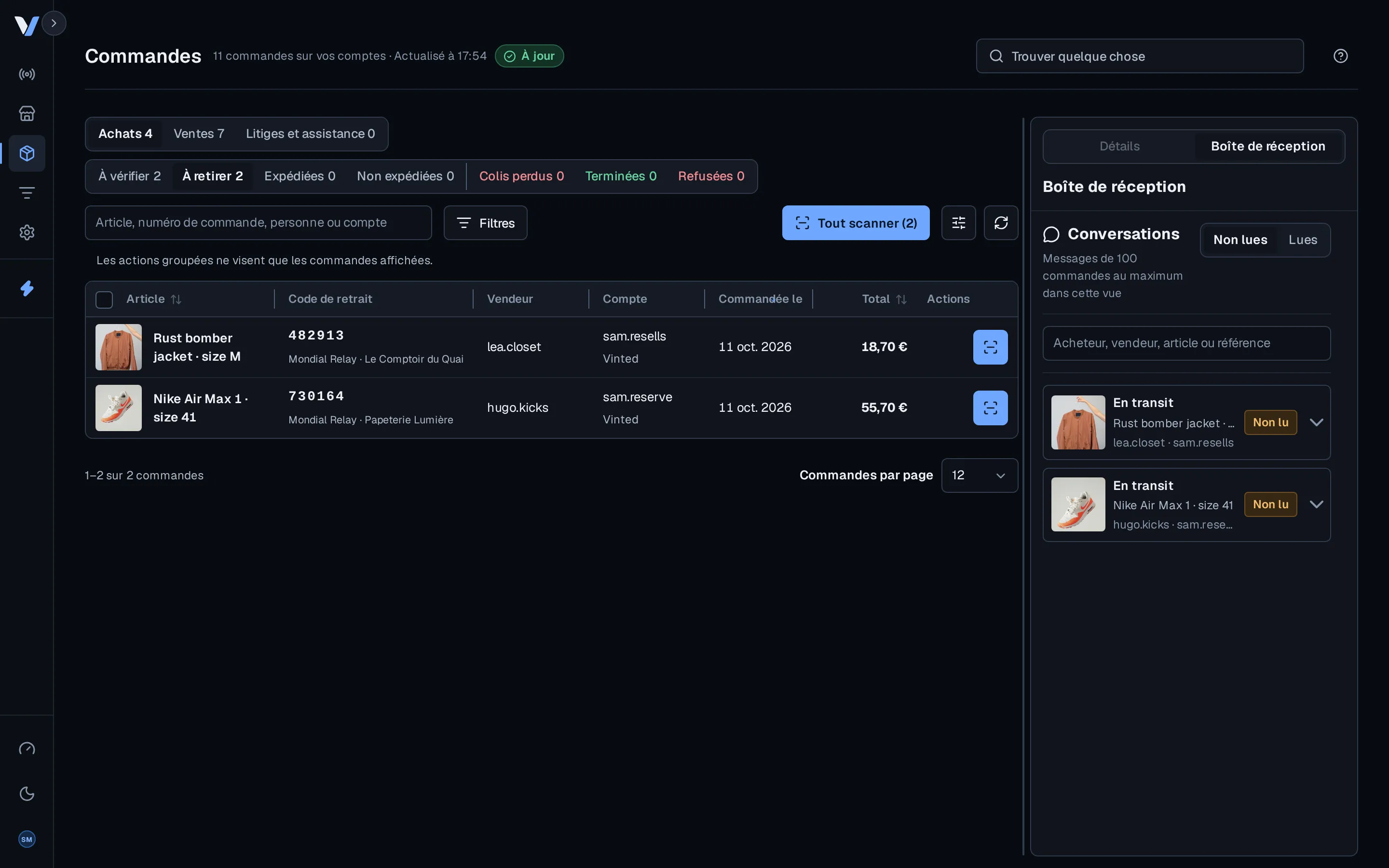Open the speedometer gauge sidebar icon
The image size is (1389, 868).
coord(27,748)
